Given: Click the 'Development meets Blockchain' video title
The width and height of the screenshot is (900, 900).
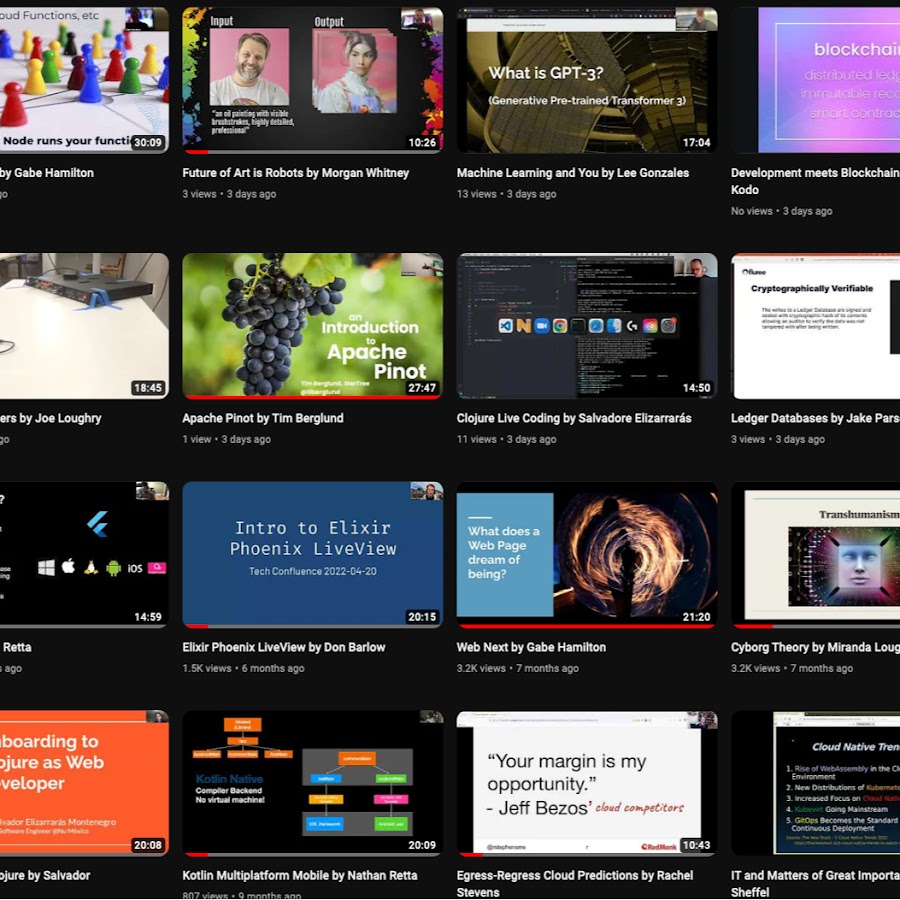Looking at the screenshot, I should point(816,181).
